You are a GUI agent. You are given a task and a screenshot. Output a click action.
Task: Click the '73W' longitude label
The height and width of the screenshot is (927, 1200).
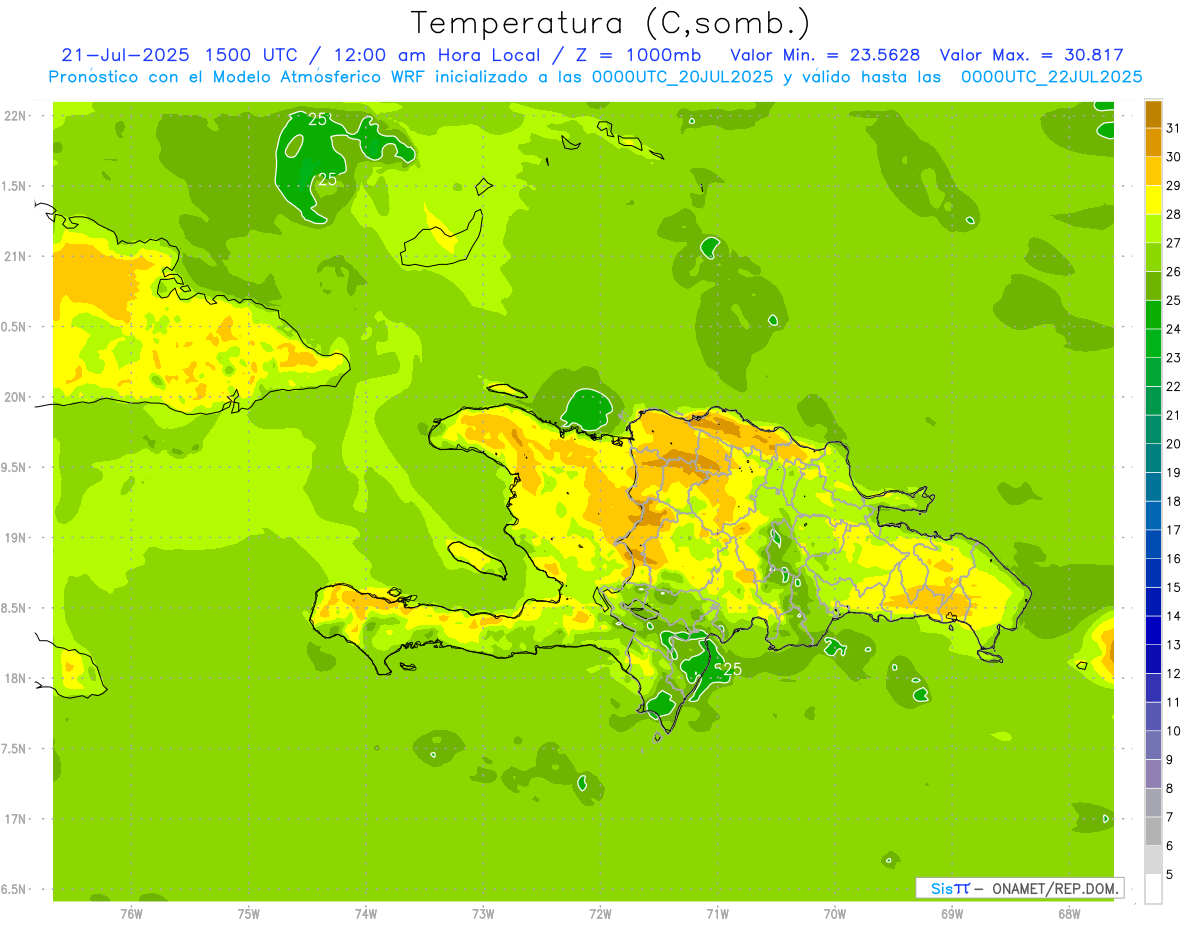point(483,913)
